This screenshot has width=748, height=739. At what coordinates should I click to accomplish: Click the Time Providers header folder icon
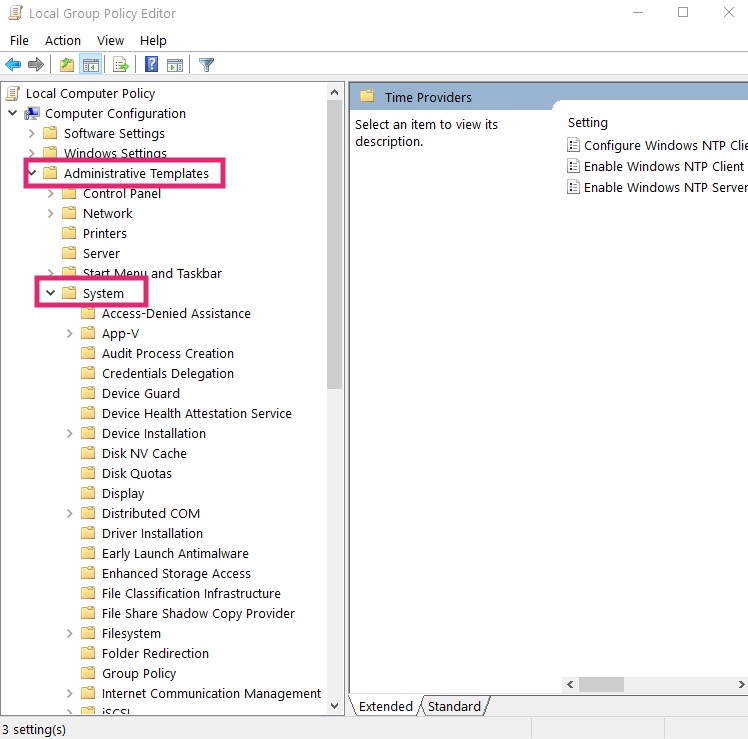point(367,96)
